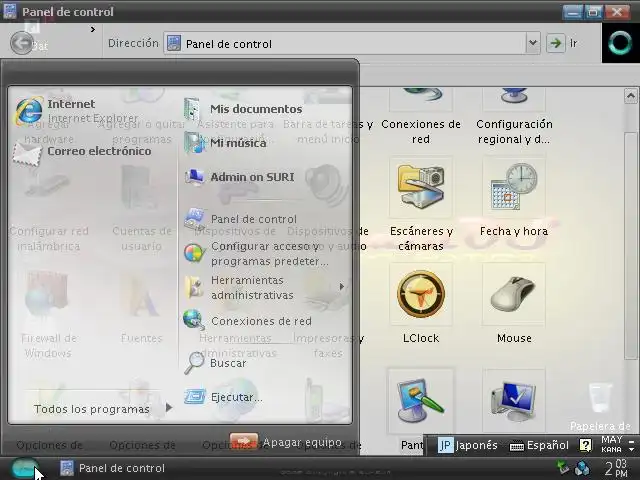This screenshot has width=640, height=480.
Task: Open the monitor with checkmark icon
Action: (x=513, y=402)
